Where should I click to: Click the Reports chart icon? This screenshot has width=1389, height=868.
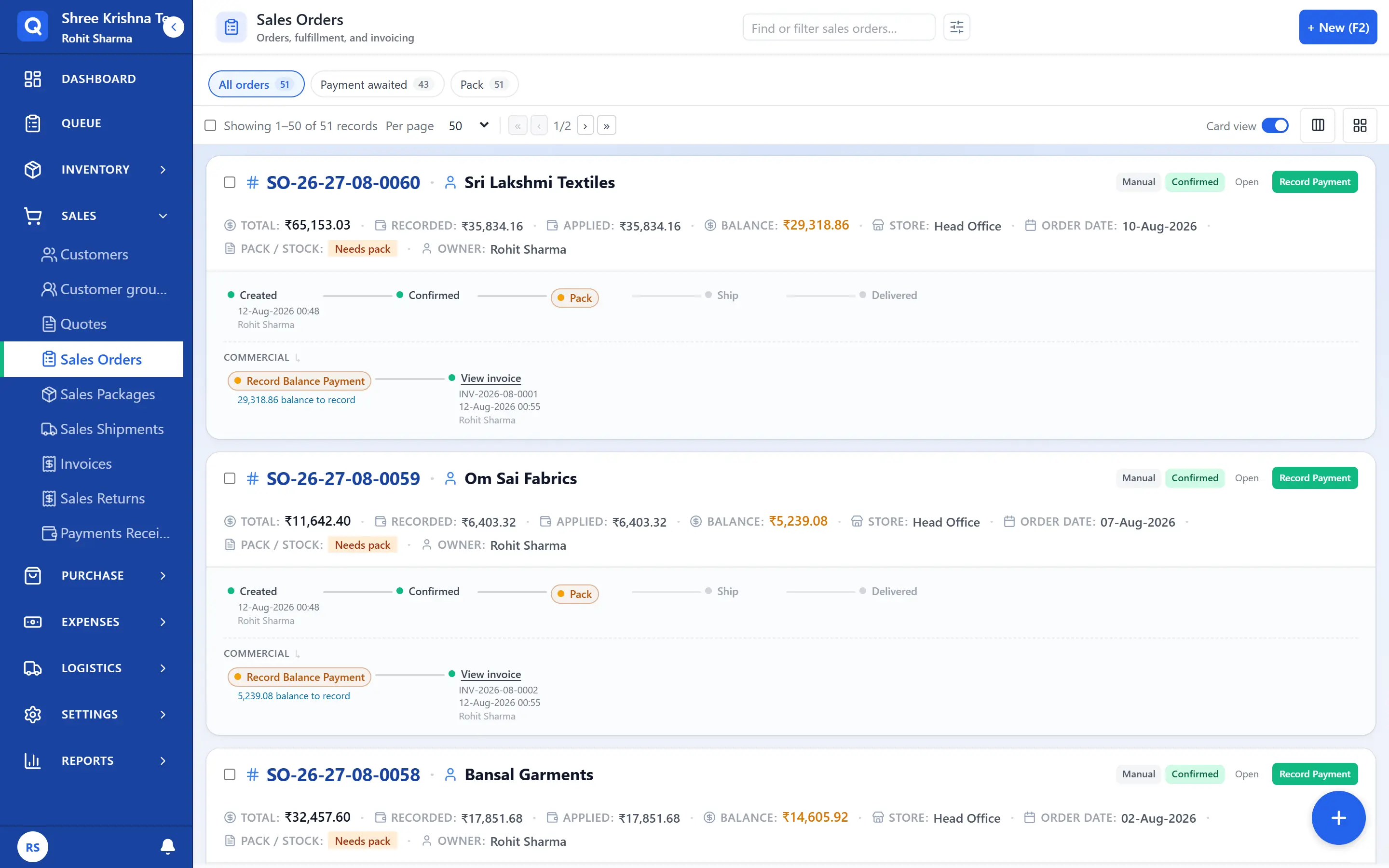(x=33, y=760)
